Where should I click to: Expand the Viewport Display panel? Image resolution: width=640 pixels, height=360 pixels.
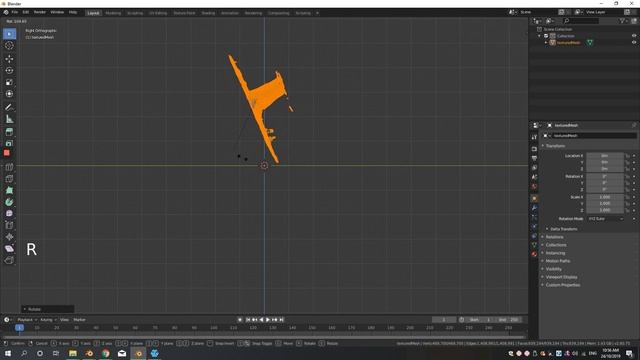561,277
